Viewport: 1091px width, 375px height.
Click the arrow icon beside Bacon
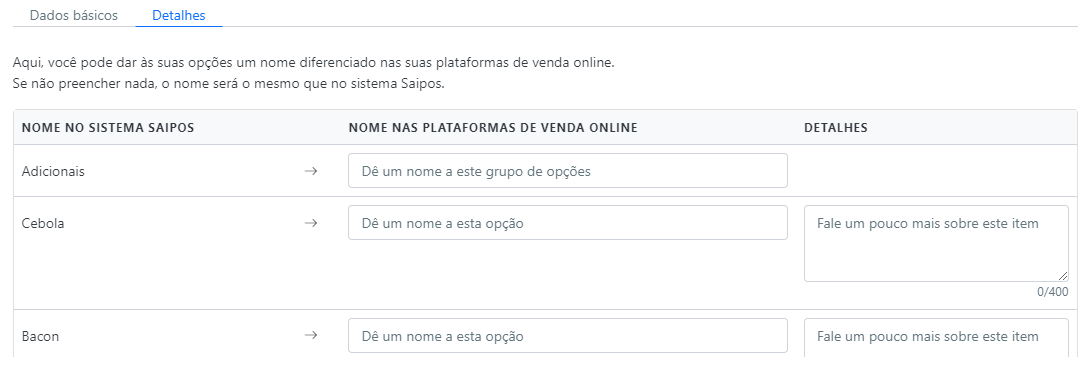(311, 335)
